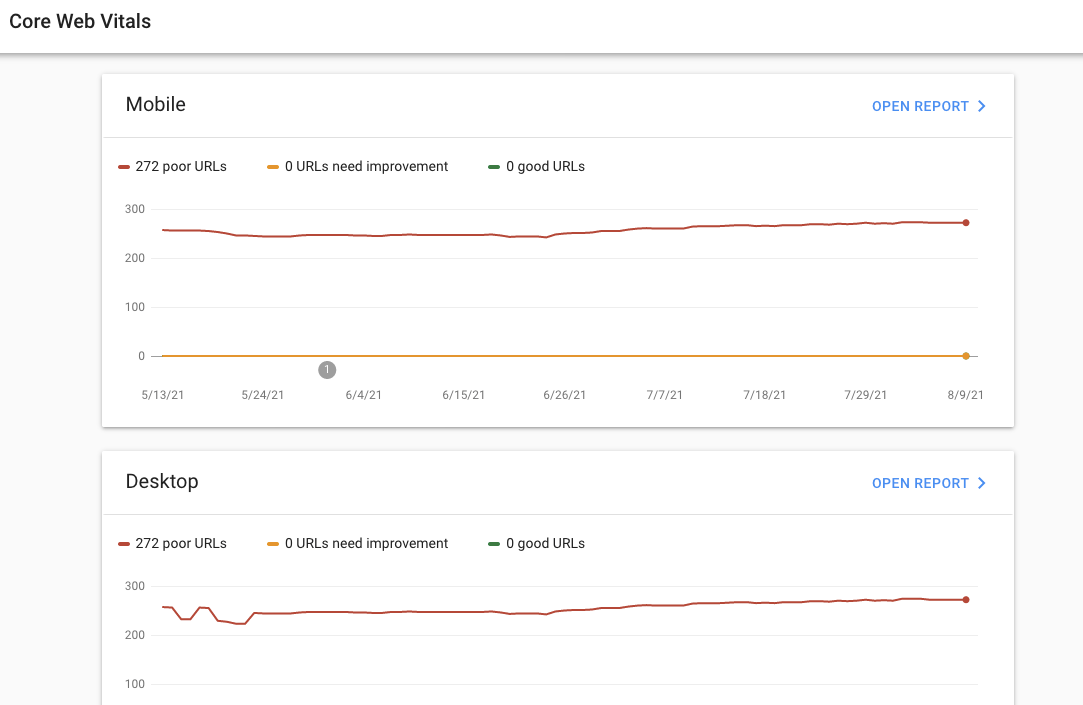Click the Mobile section header
The height and width of the screenshot is (705, 1083).
pos(155,104)
